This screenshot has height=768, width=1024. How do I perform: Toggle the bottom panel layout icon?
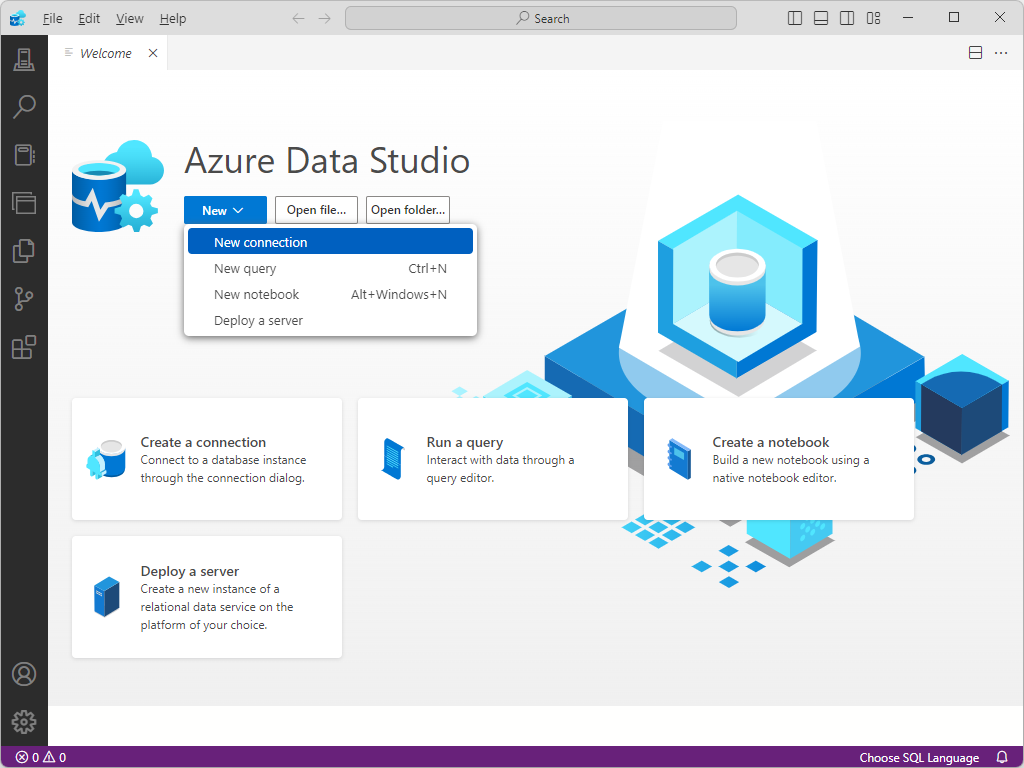coord(821,18)
